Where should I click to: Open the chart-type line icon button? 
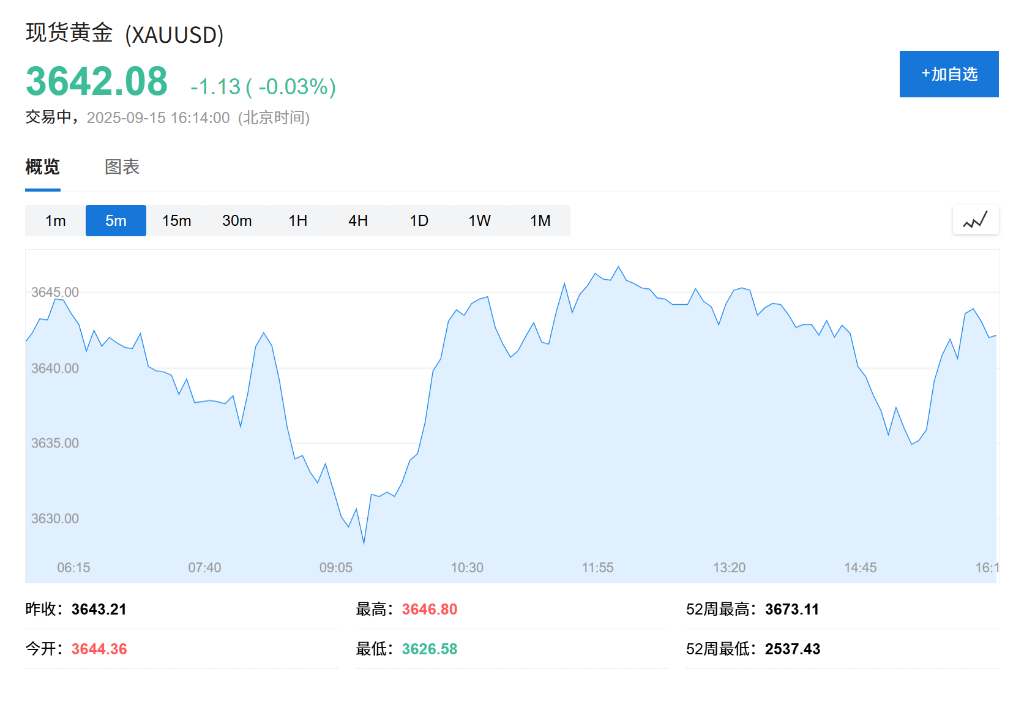976,220
